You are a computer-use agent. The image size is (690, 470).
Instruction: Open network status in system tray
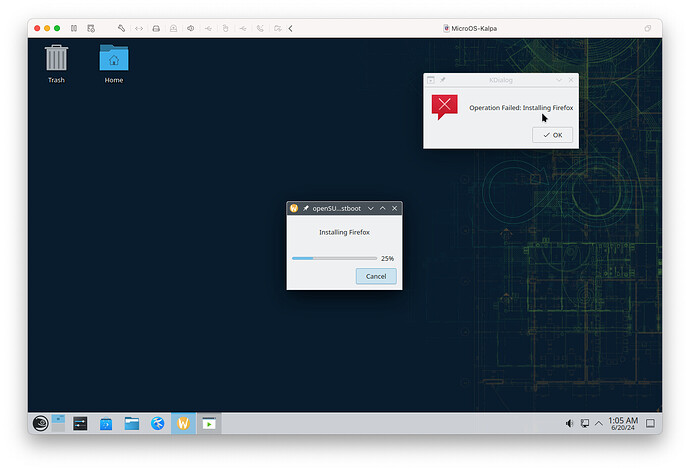585,423
